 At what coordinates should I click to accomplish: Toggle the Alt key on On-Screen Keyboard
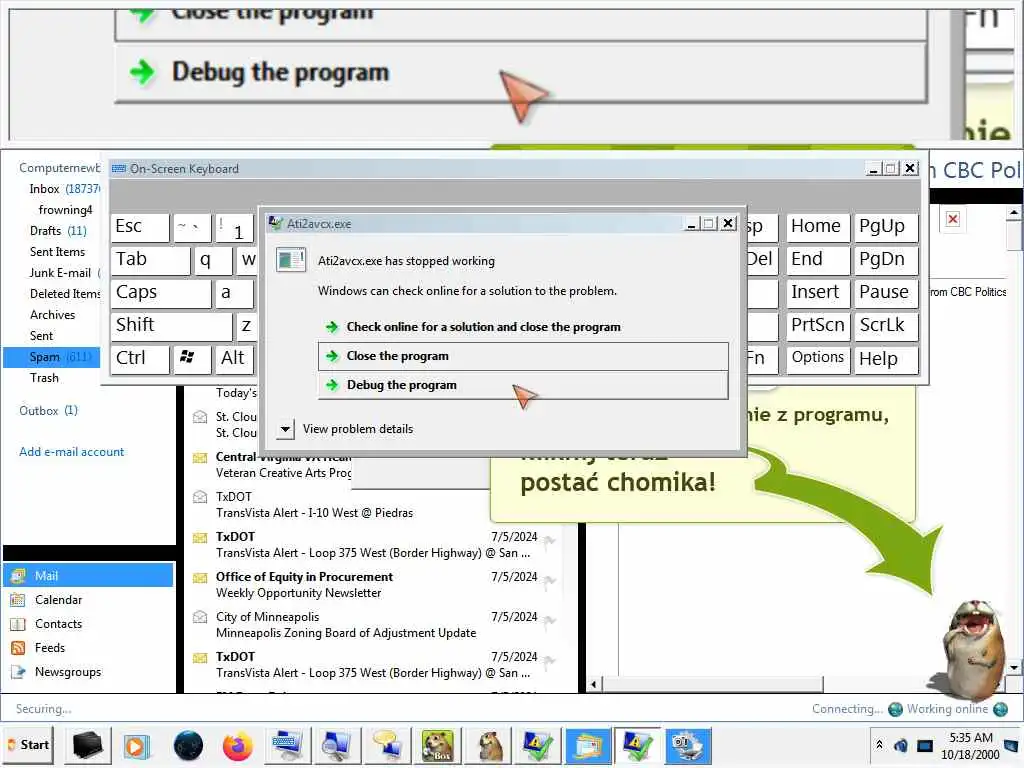click(233, 359)
